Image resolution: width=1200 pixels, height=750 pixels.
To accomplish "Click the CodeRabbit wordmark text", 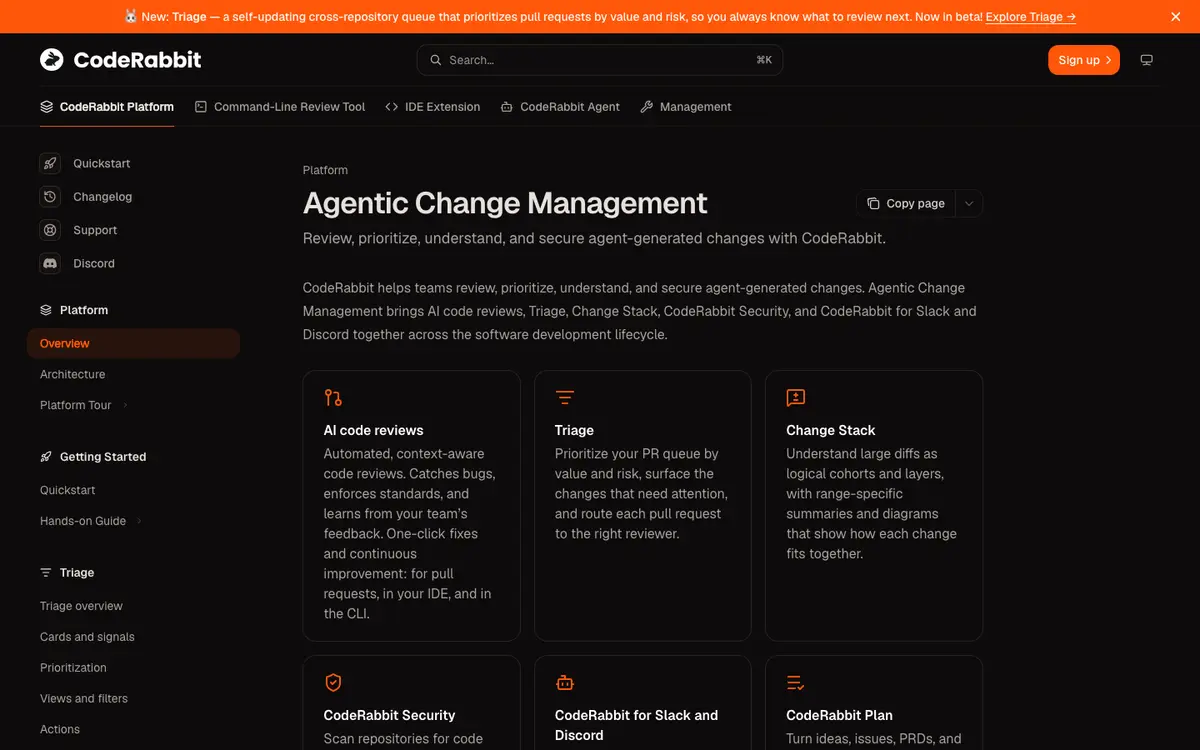I will point(137,60).
